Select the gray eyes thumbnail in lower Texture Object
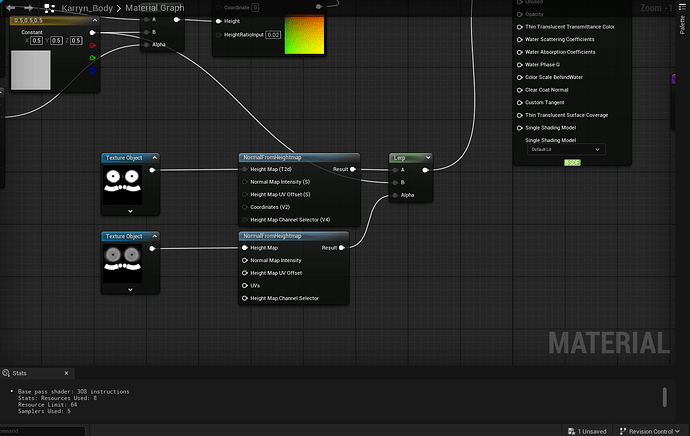690x436 pixels. (122, 264)
